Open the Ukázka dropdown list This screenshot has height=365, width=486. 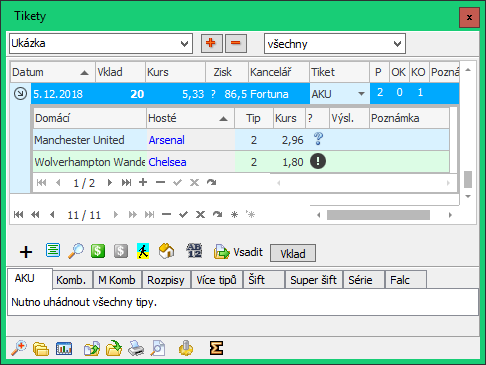(184, 44)
